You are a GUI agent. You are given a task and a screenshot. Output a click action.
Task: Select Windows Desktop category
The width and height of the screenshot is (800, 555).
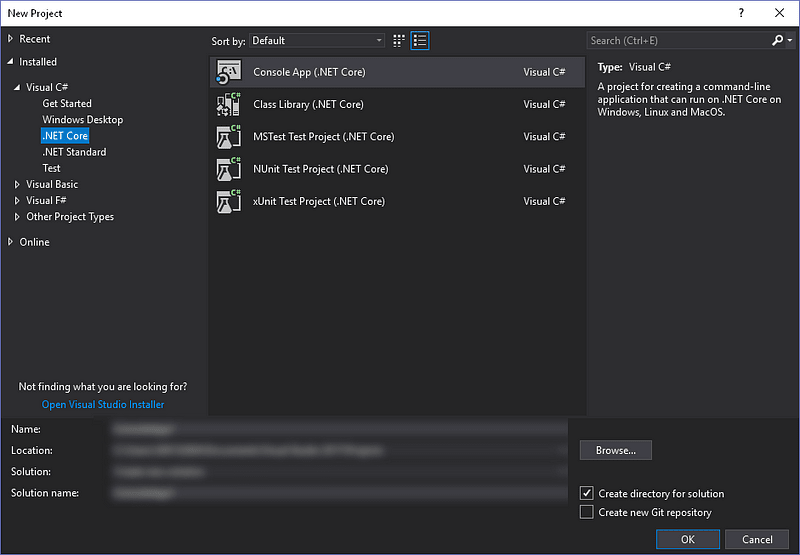coord(83,120)
